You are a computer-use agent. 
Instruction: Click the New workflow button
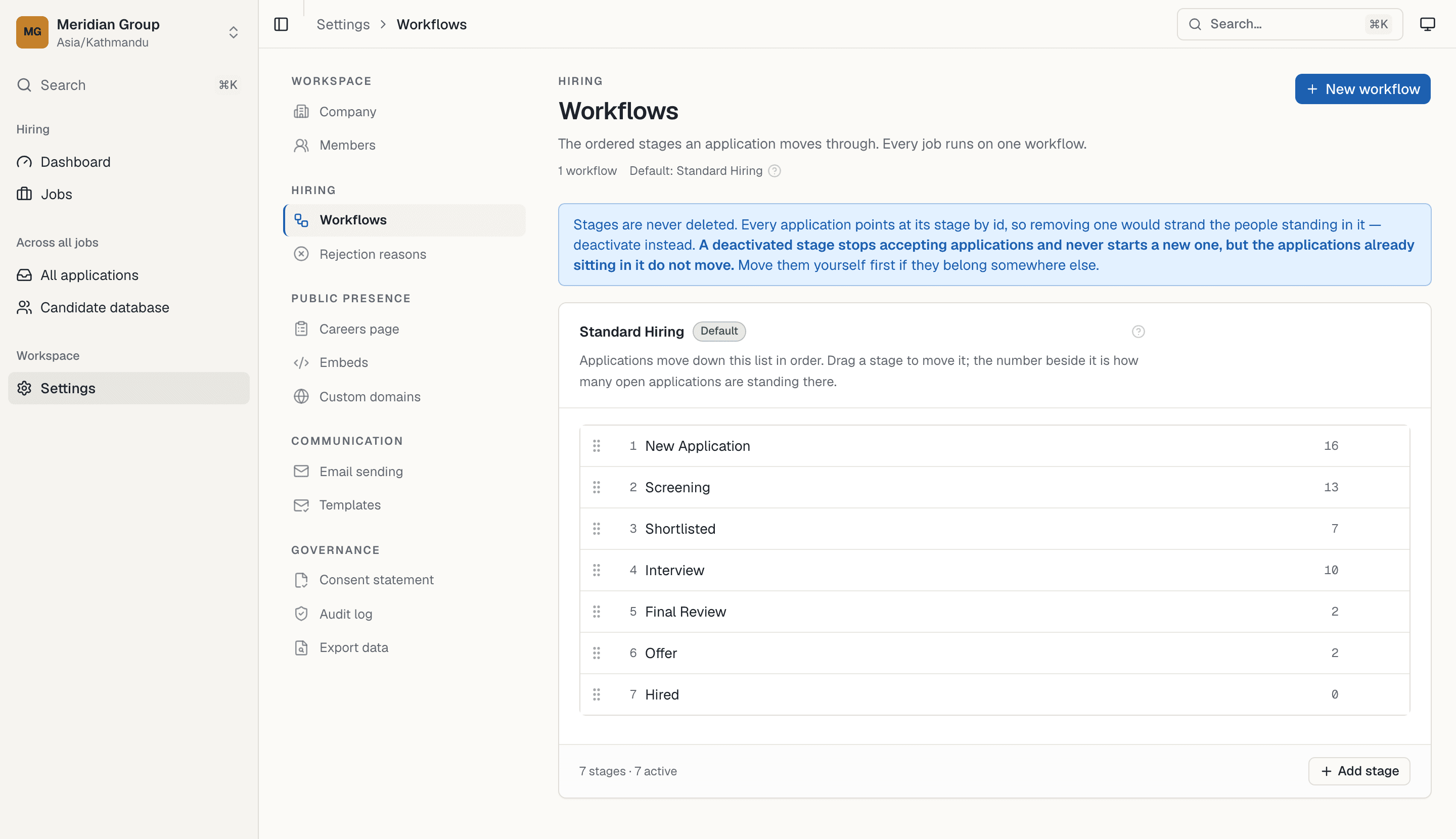point(1362,89)
